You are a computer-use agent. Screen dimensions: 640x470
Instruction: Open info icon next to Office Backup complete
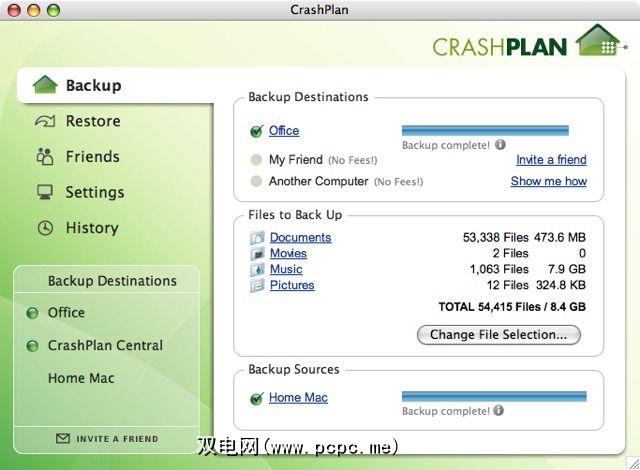tap(500, 145)
